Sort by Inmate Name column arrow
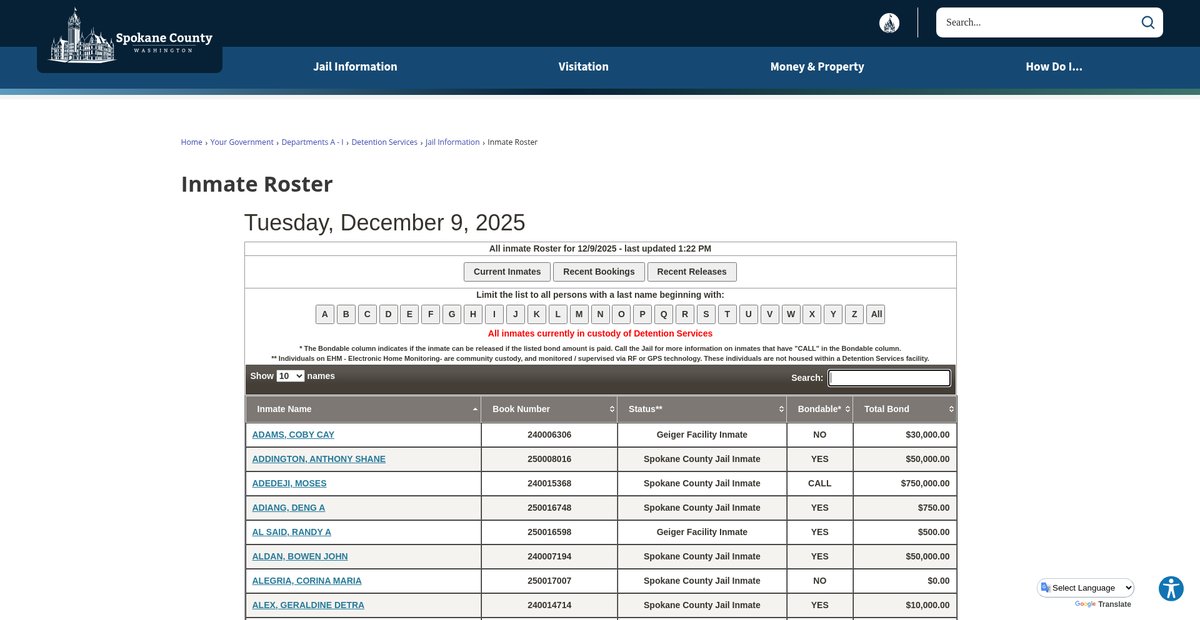 475,409
